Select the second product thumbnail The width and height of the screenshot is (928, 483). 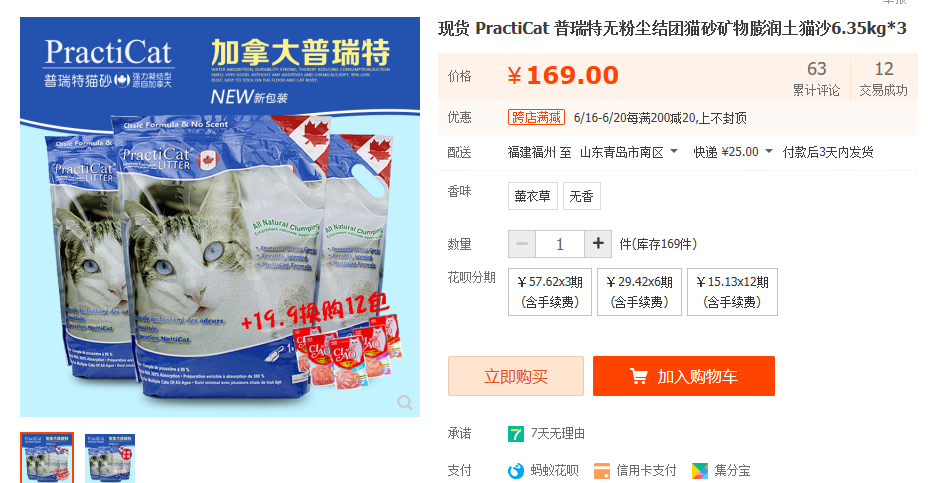tap(110, 458)
